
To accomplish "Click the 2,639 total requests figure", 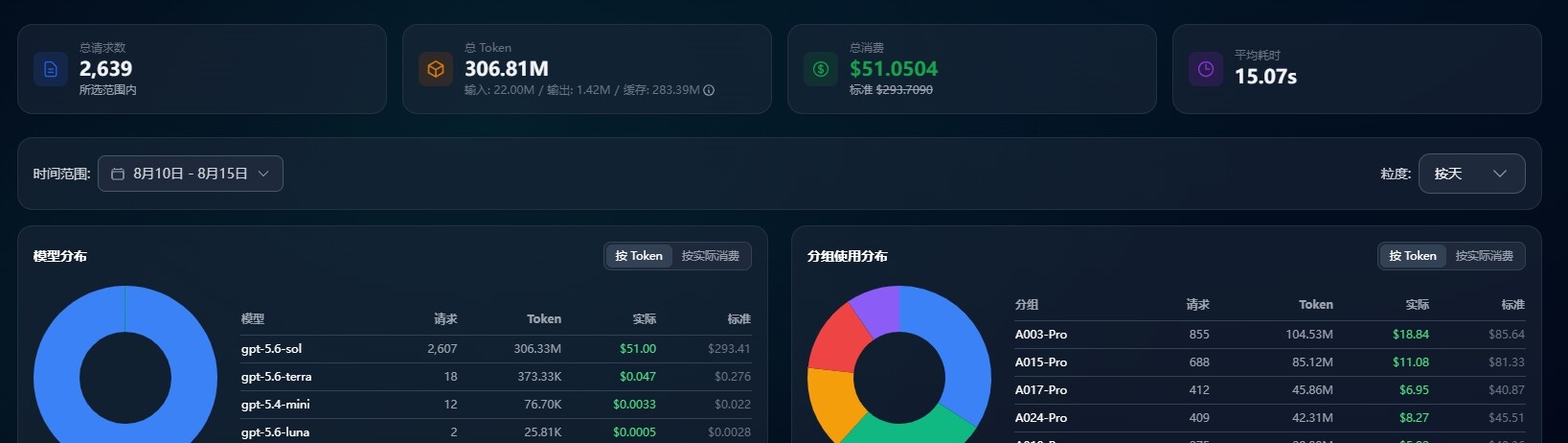I will point(106,69).
